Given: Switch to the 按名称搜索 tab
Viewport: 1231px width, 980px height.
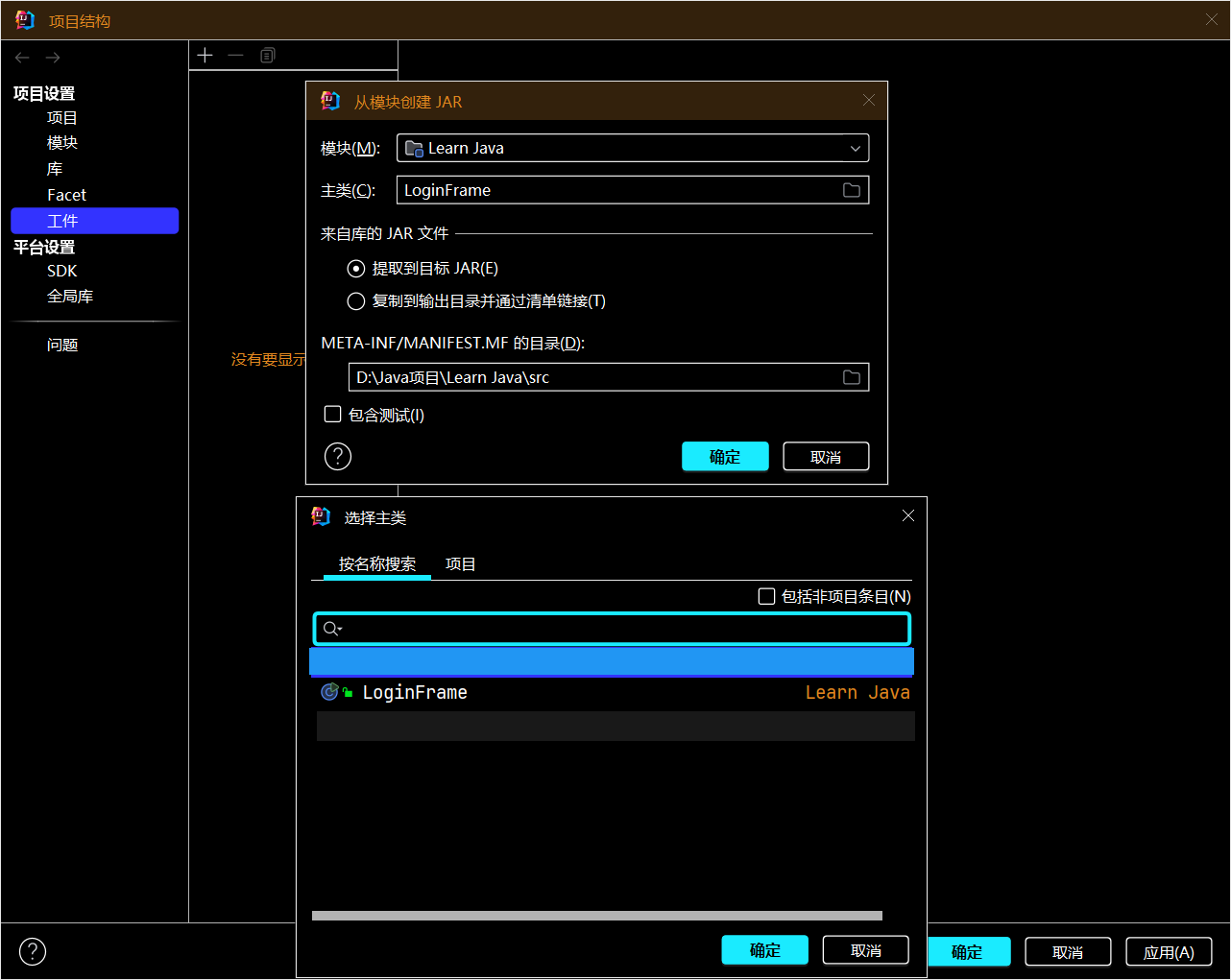Looking at the screenshot, I should (x=377, y=563).
